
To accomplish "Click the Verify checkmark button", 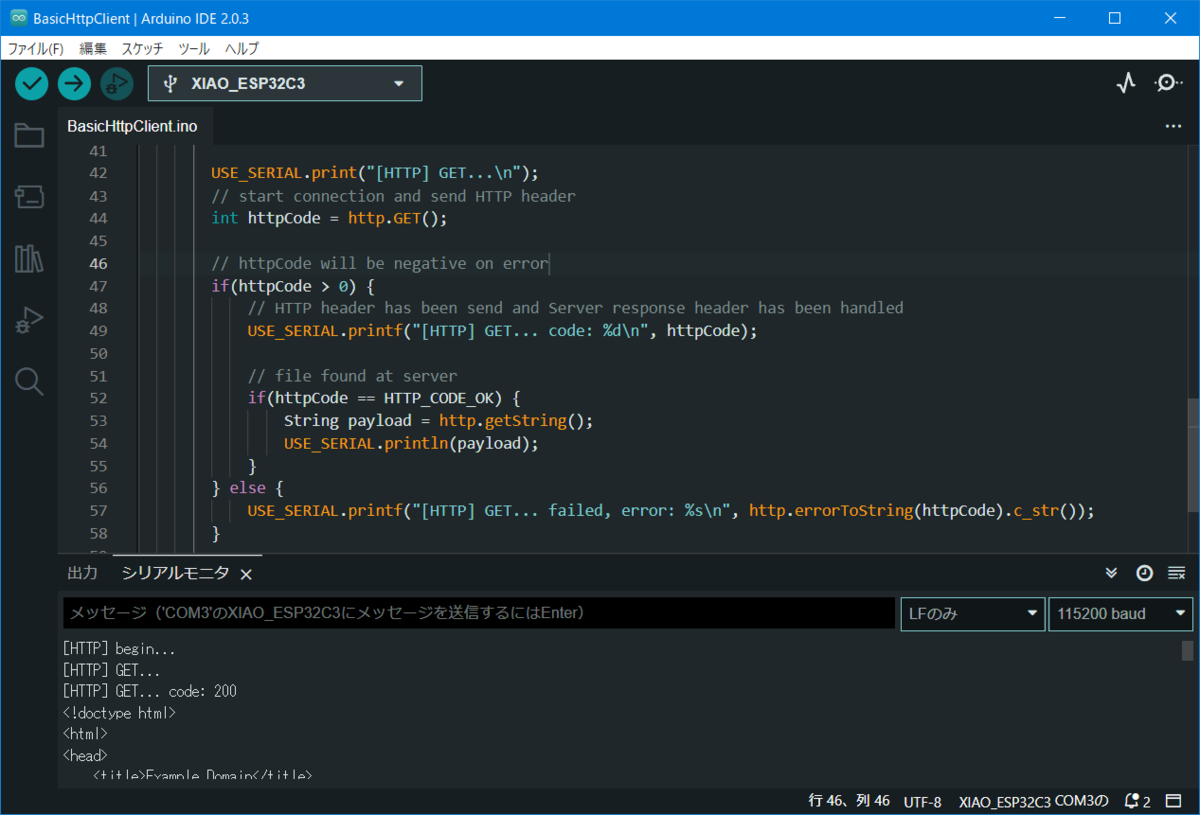I will click(32, 83).
